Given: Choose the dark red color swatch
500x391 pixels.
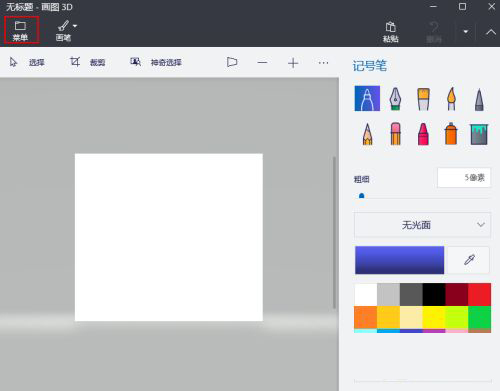Looking at the screenshot, I should [x=457, y=295].
